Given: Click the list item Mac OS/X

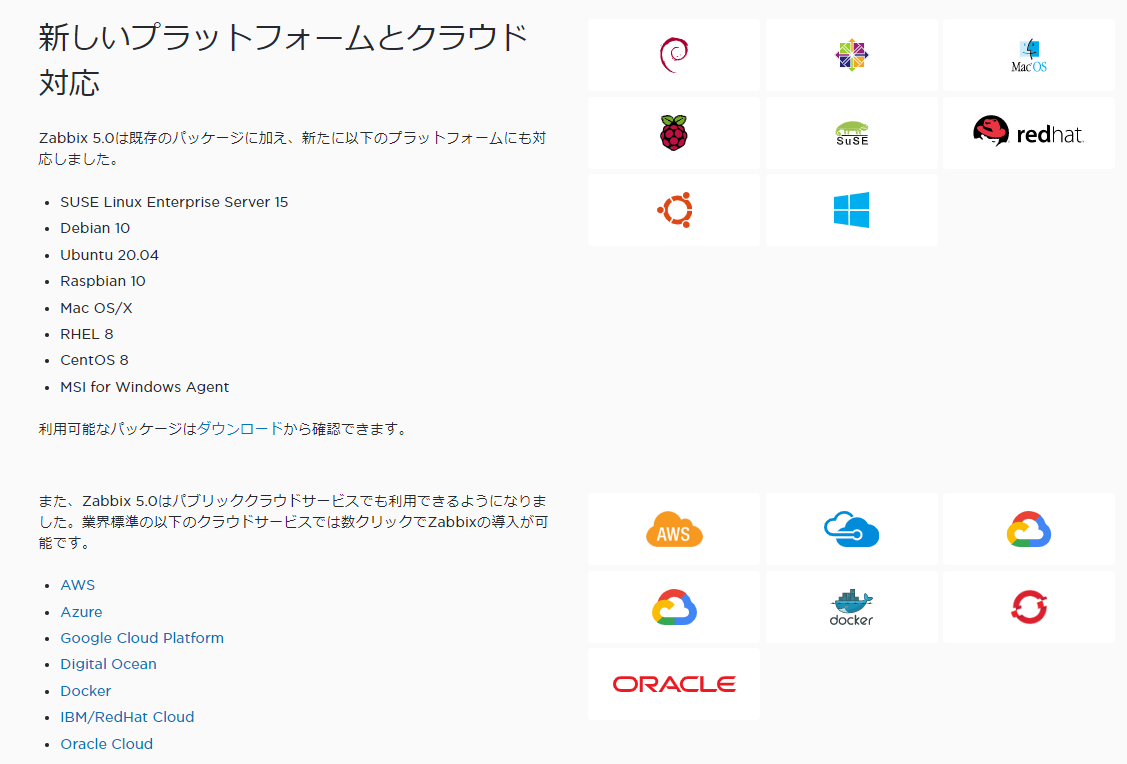Looking at the screenshot, I should coord(96,308).
